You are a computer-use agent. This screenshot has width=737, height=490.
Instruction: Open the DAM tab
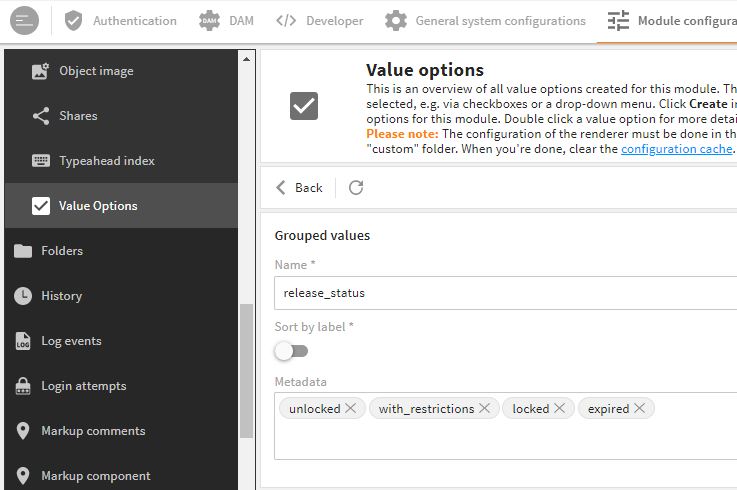point(226,21)
